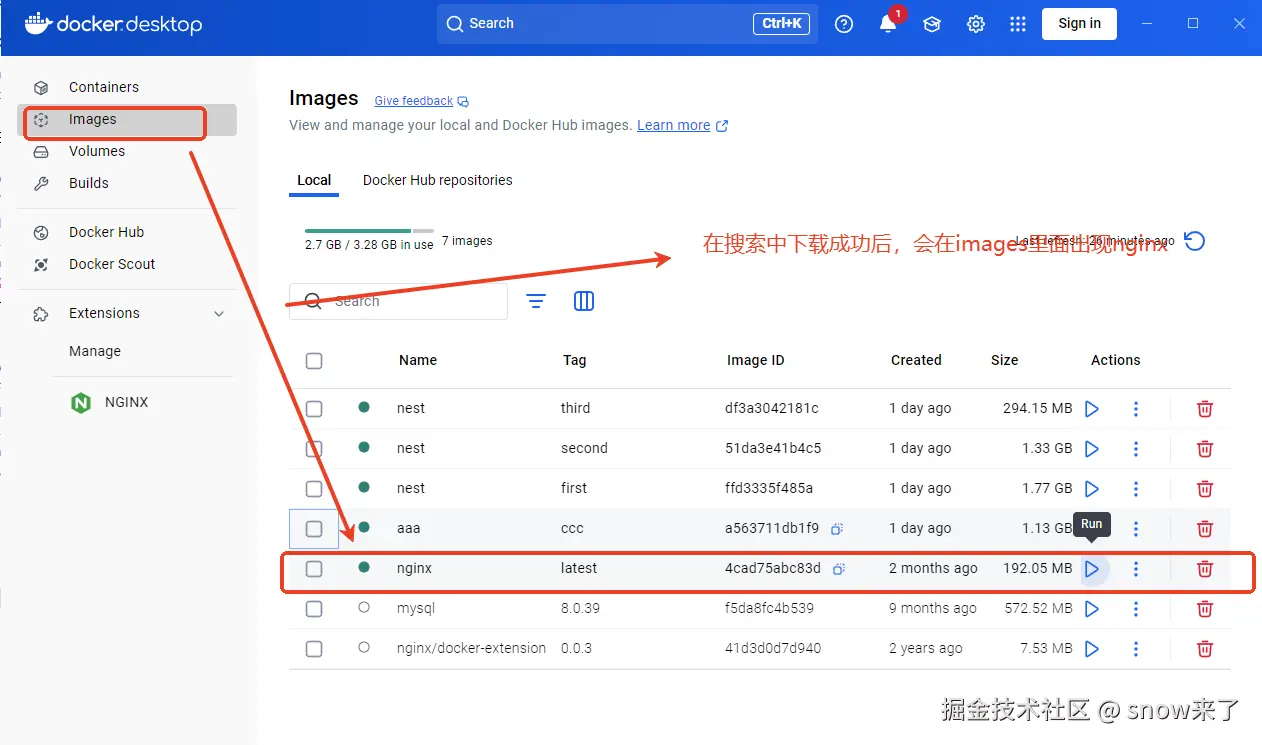Open Volumes in the sidebar
This screenshot has width=1262, height=745.
(127, 151)
